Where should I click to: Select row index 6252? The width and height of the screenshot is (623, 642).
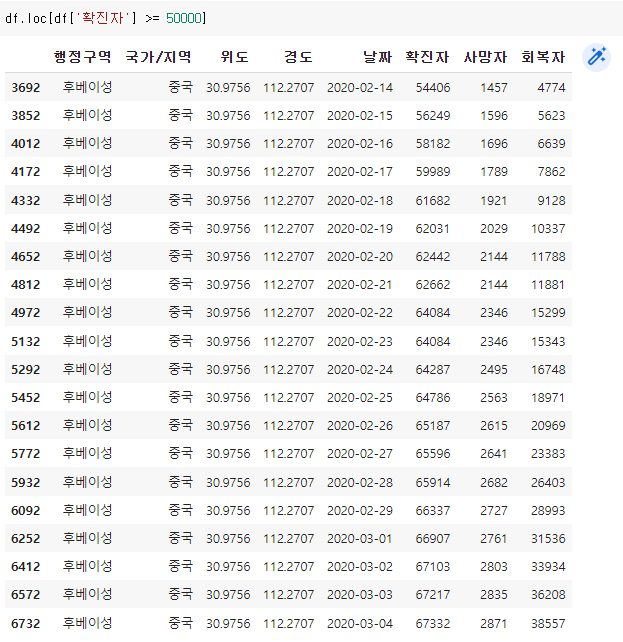point(26,539)
